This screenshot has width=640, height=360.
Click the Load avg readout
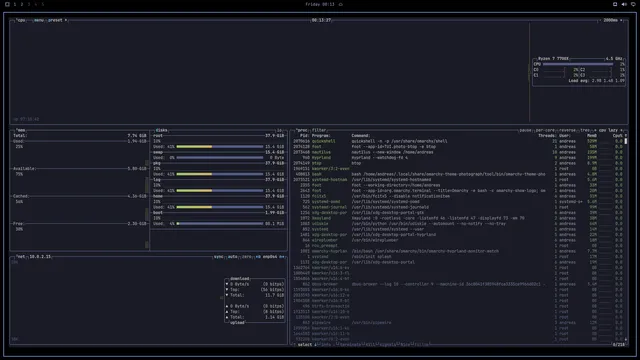[x=596, y=81]
